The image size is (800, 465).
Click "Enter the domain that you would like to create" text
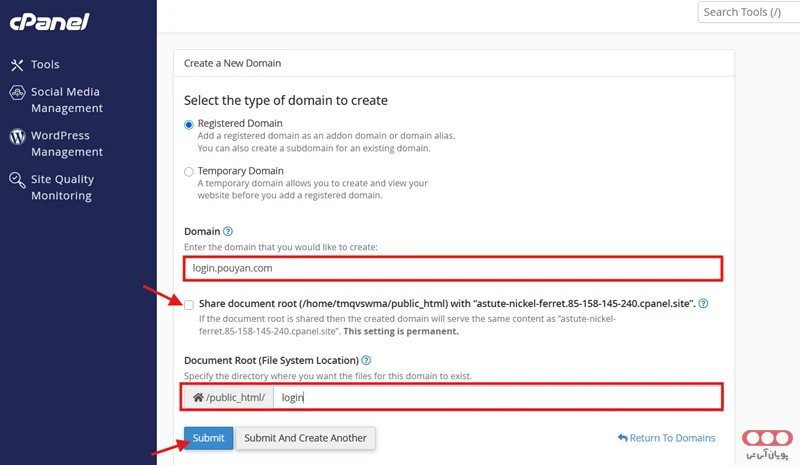point(281,247)
